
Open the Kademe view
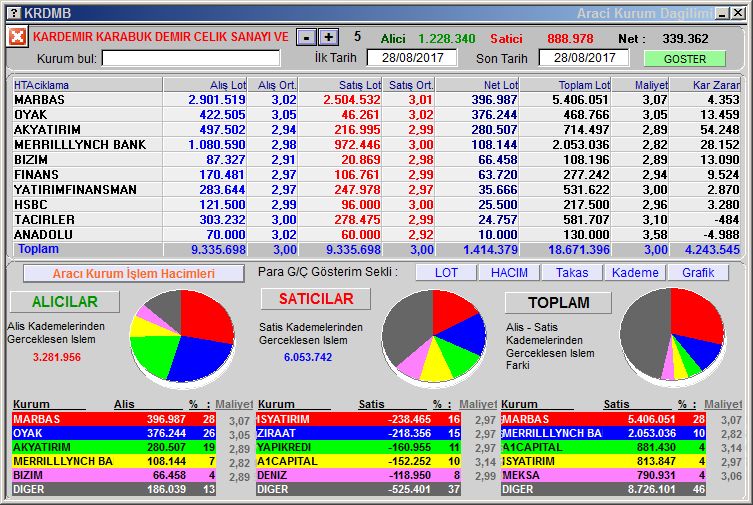tap(635, 273)
